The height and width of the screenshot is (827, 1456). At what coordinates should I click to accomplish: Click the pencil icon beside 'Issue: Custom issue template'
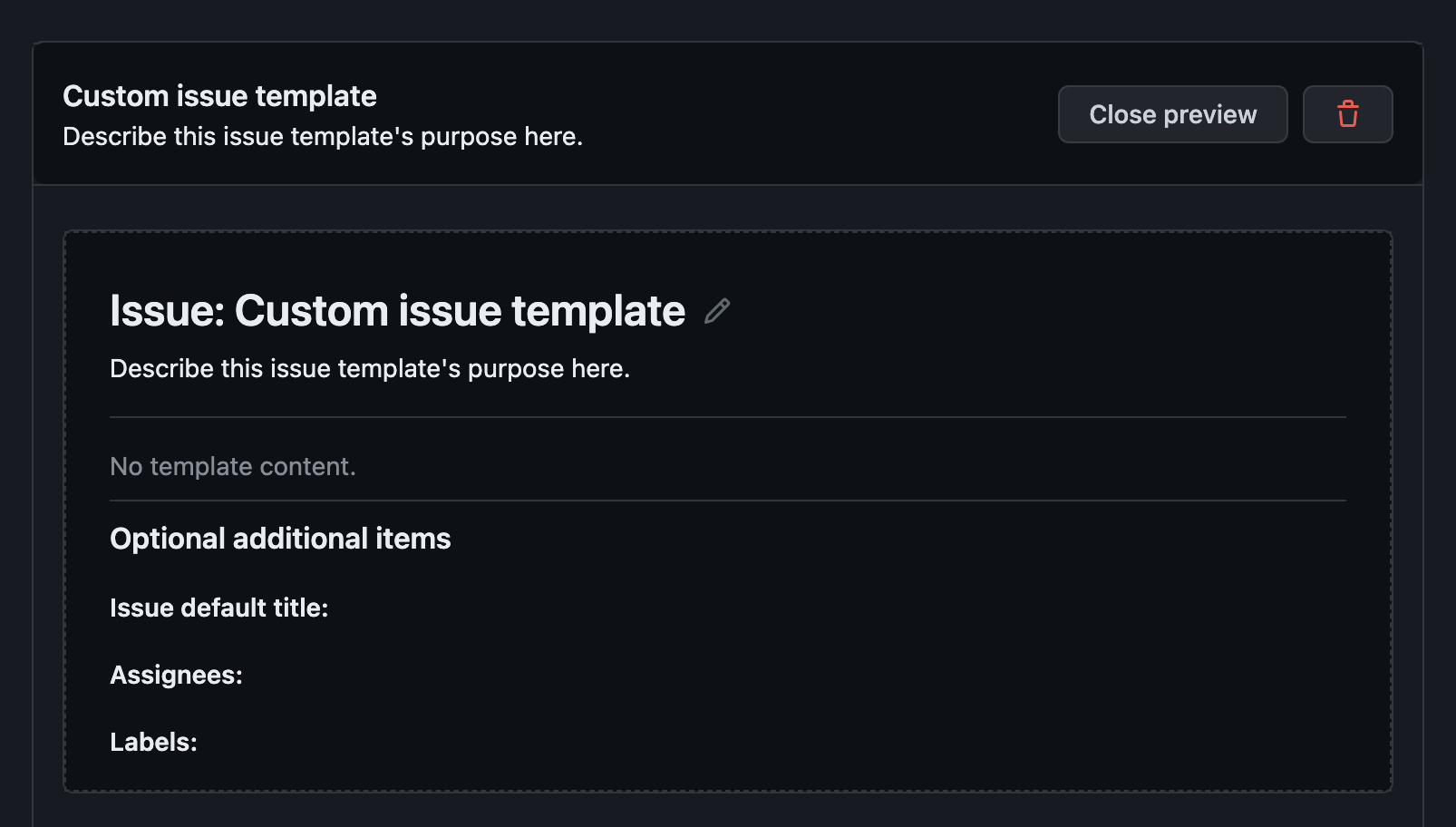click(718, 310)
